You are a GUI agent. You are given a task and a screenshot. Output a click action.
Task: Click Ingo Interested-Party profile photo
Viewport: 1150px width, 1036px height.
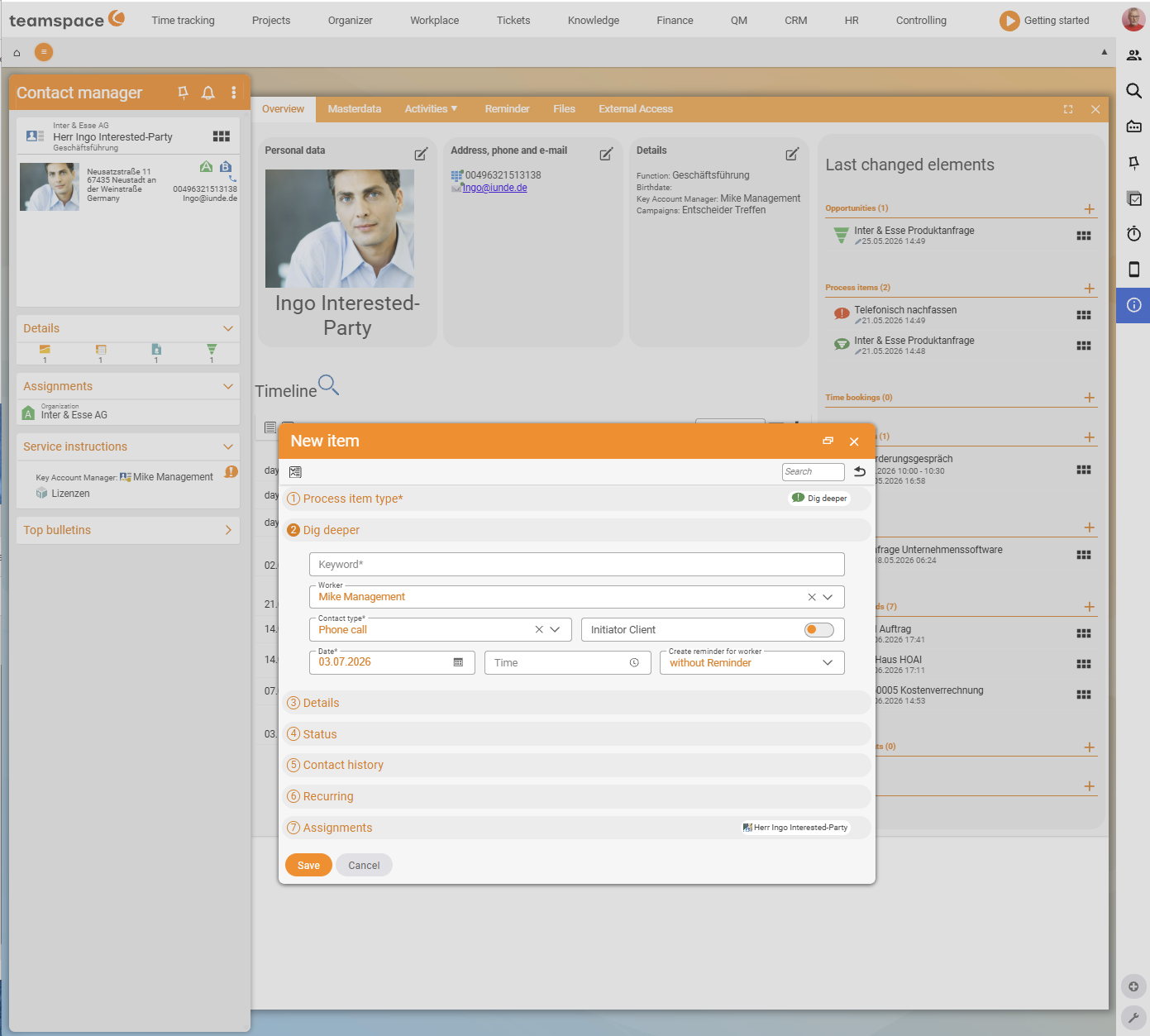(x=340, y=229)
